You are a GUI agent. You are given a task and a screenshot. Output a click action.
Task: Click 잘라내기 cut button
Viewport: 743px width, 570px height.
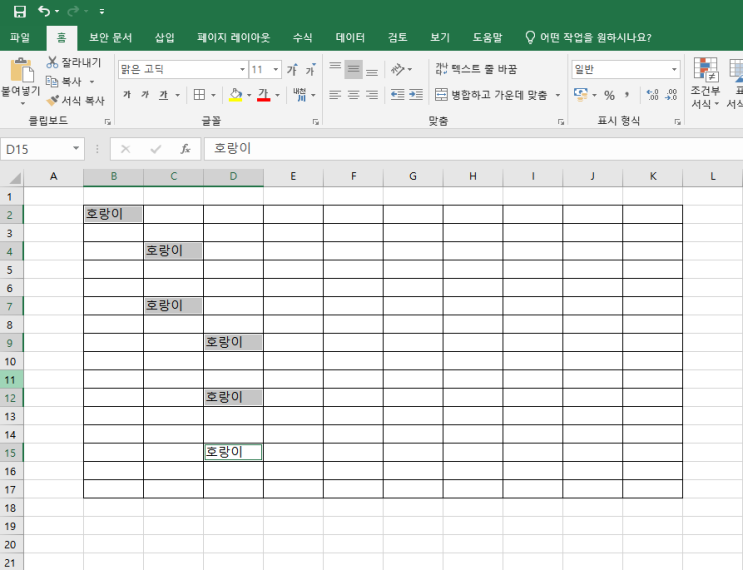click(74, 62)
